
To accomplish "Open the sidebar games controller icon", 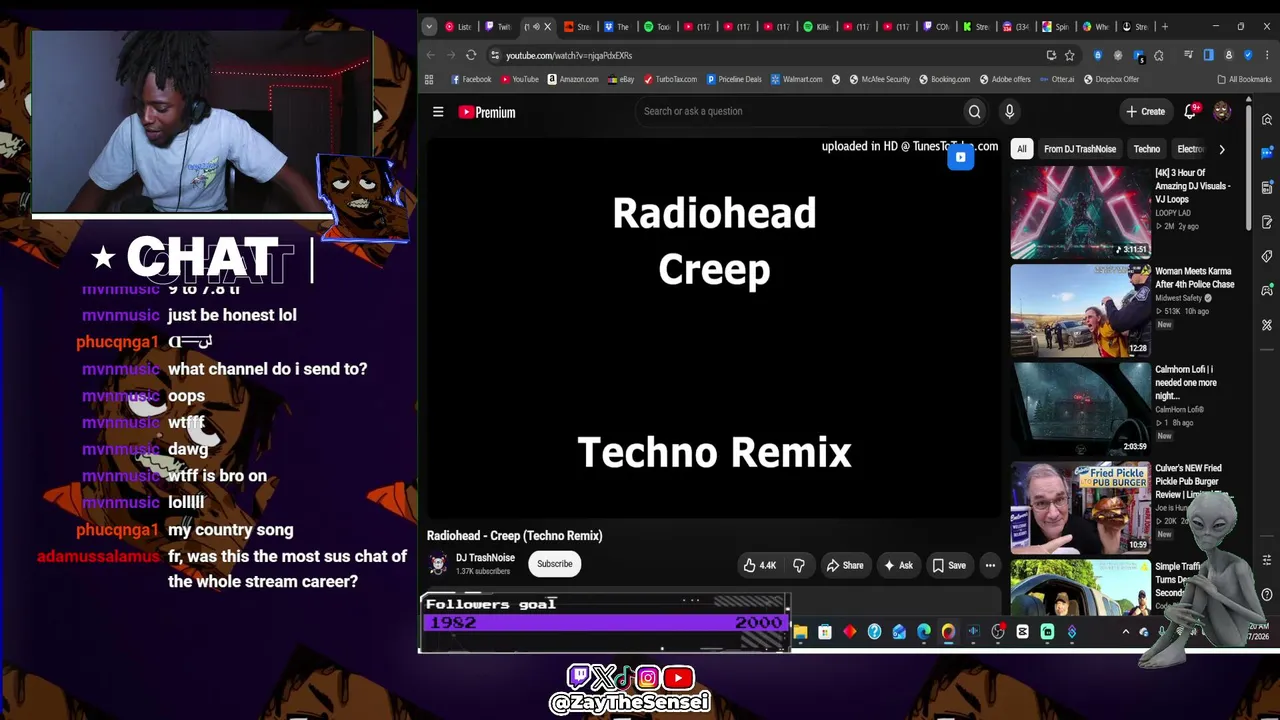I will pyautogui.click(x=1267, y=290).
